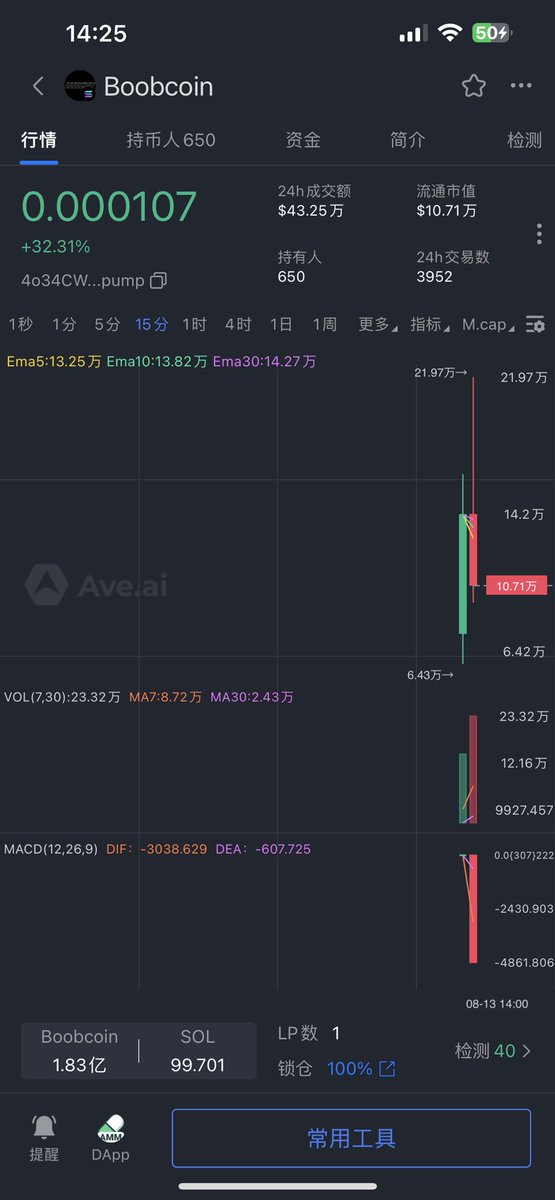
Task: Open chart settings gear icon
Action: (536, 324)
